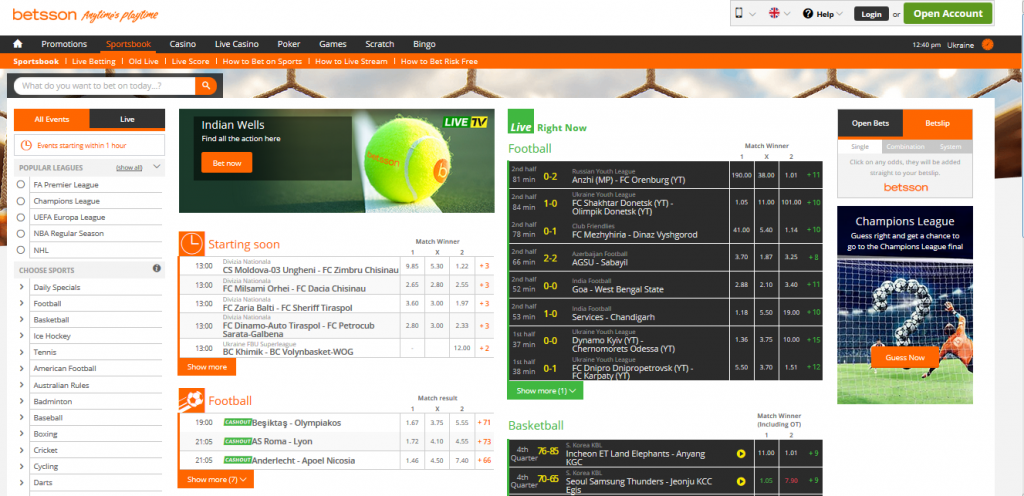Click the Cashout badge for Anderlecht - Apoel Nicosia
Image resolution: width=1024 pixels, height=496 pixels.
tap(237, 460)
